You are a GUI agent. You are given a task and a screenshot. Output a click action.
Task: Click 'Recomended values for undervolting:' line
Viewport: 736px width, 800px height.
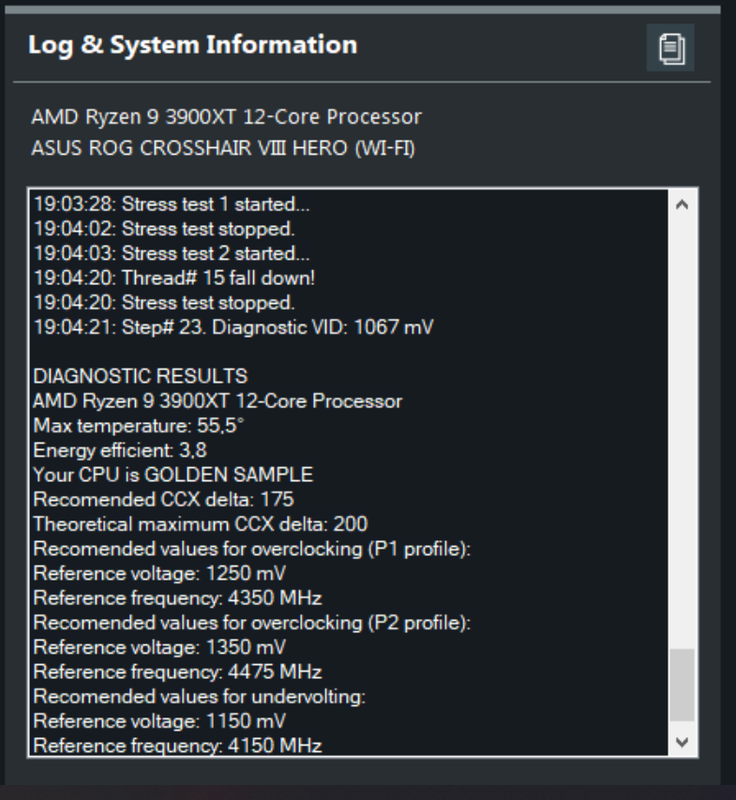tap(199, 696)
